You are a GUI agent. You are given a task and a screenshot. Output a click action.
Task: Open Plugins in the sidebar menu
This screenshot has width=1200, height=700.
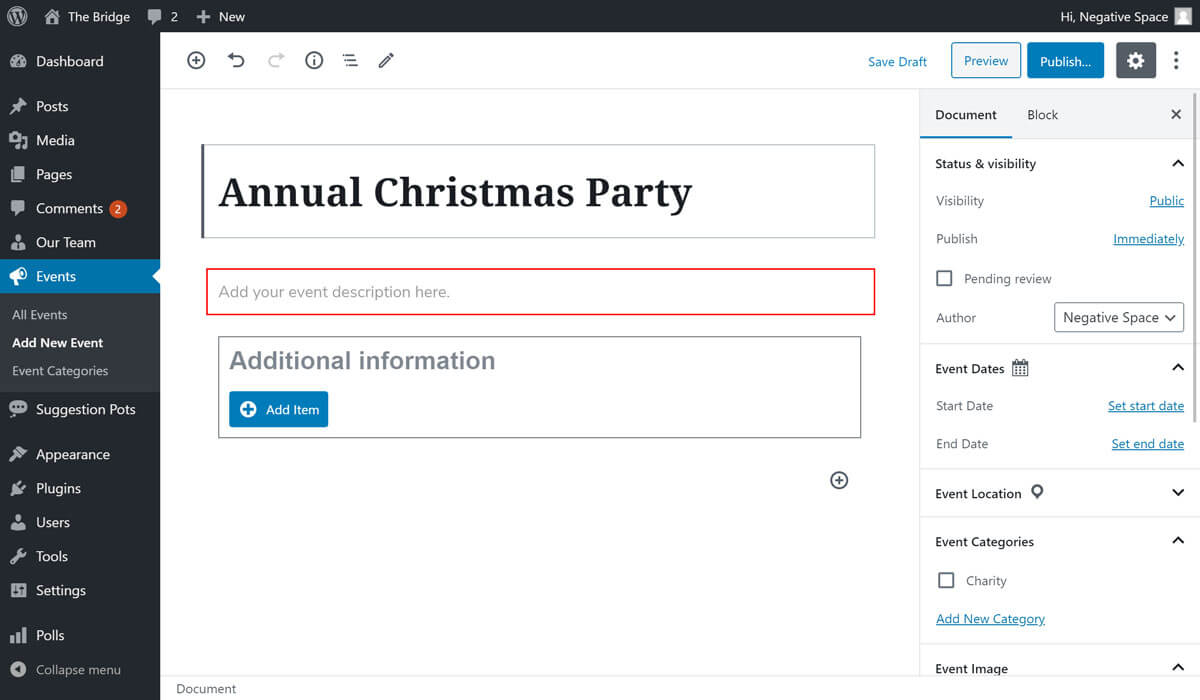[x=58, y=488]
